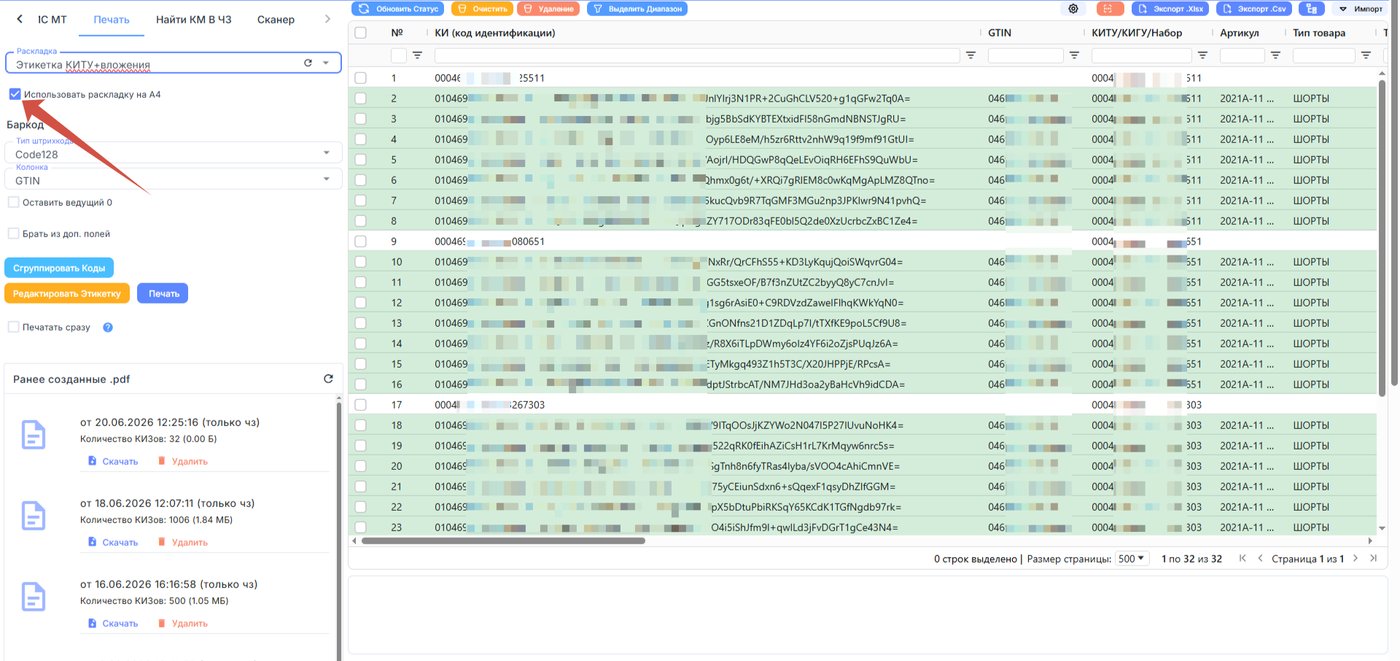
Task: Click the filter icon for КИ column
Action: click(970, 56)
